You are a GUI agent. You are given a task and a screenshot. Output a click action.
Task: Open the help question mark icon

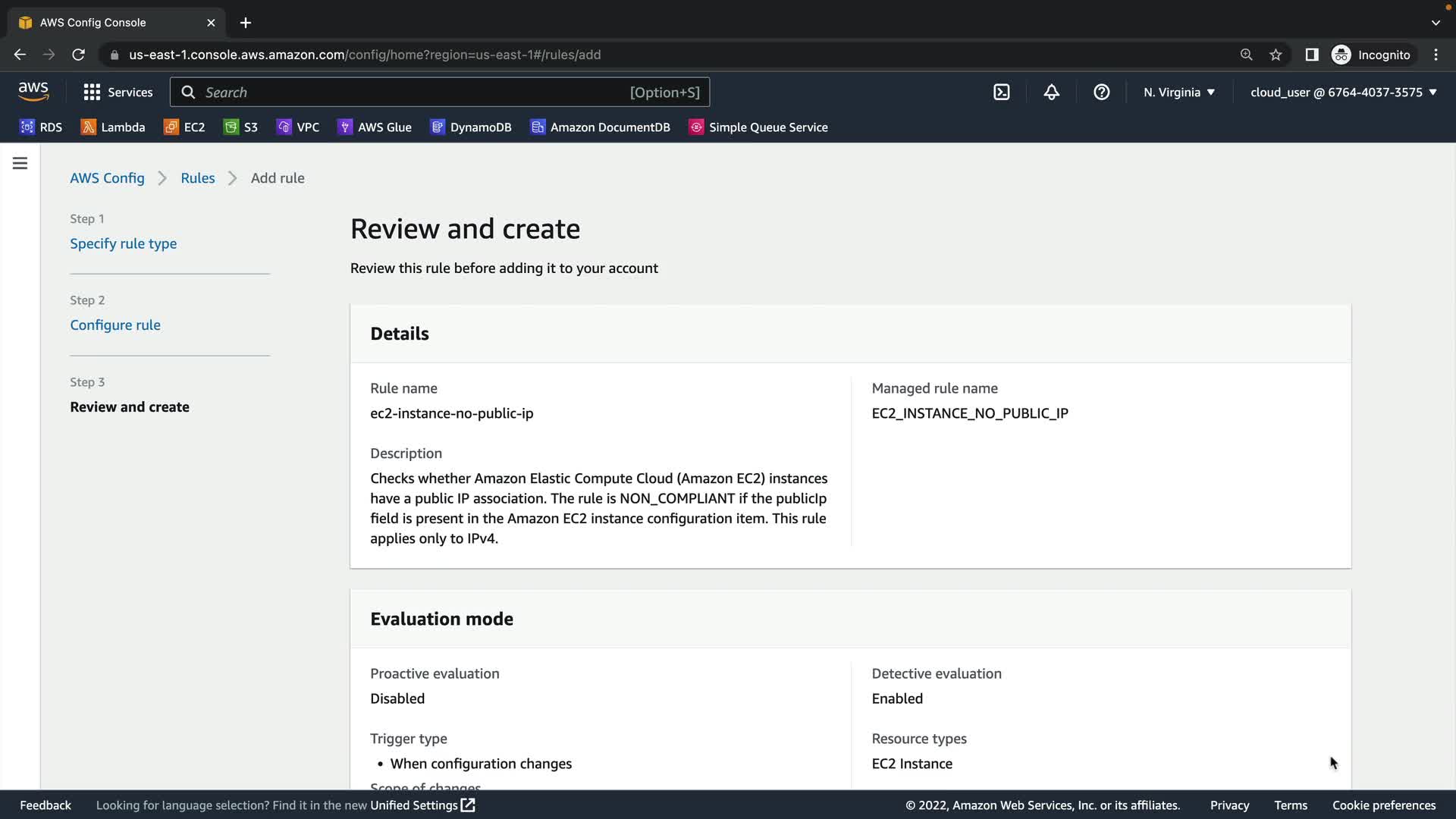pos(1101,92)
